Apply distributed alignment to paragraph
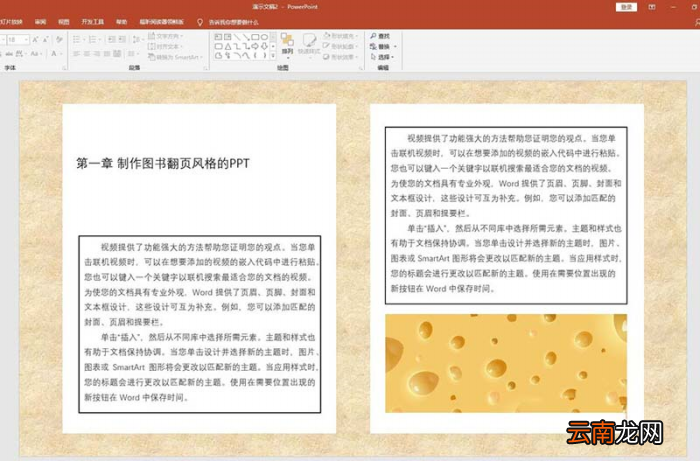The height and width of the screenshot is (461, 700). pos(117,54)
